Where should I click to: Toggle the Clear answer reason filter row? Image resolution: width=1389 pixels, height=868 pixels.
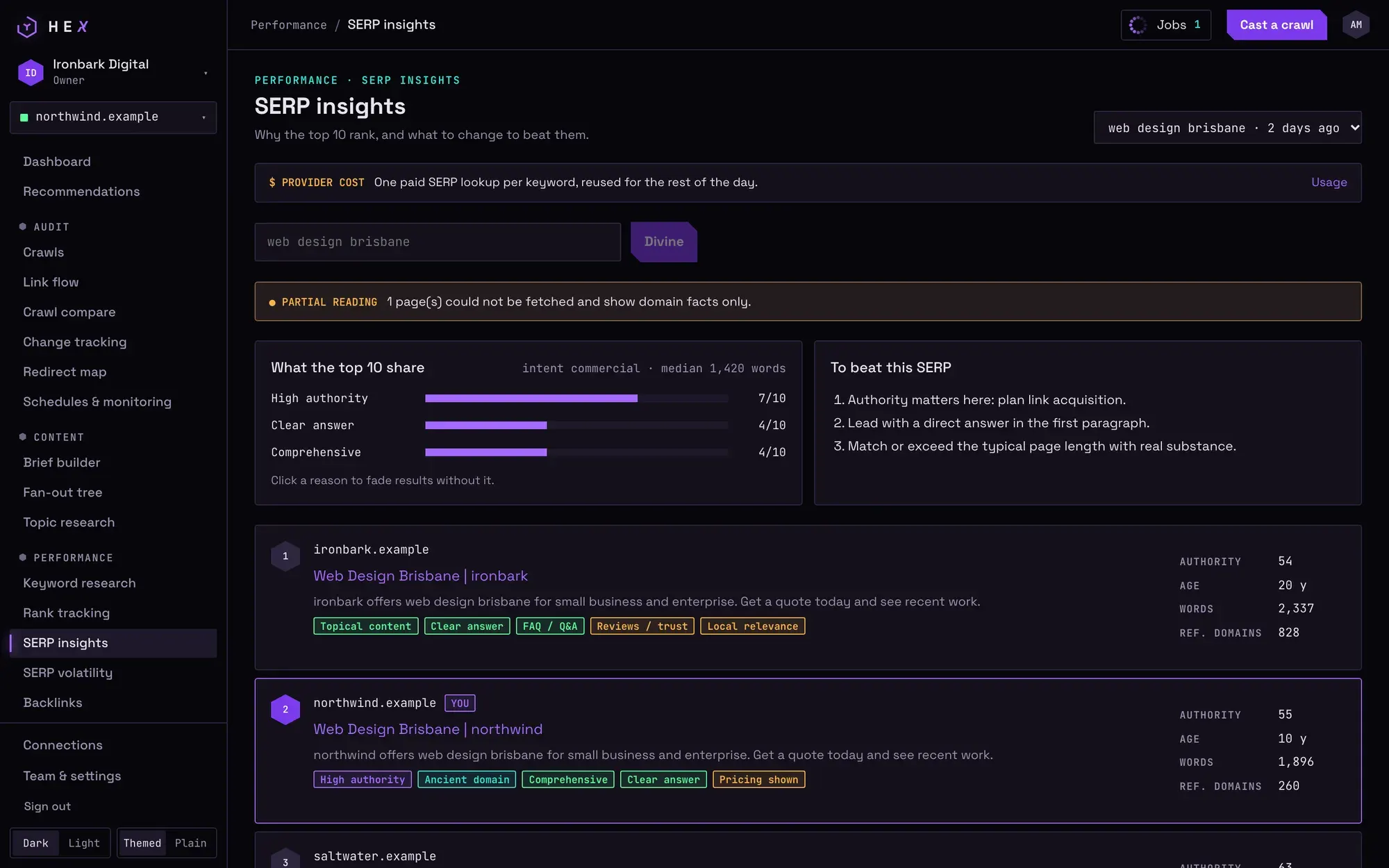pyautogui.click(x=528, y=426)
